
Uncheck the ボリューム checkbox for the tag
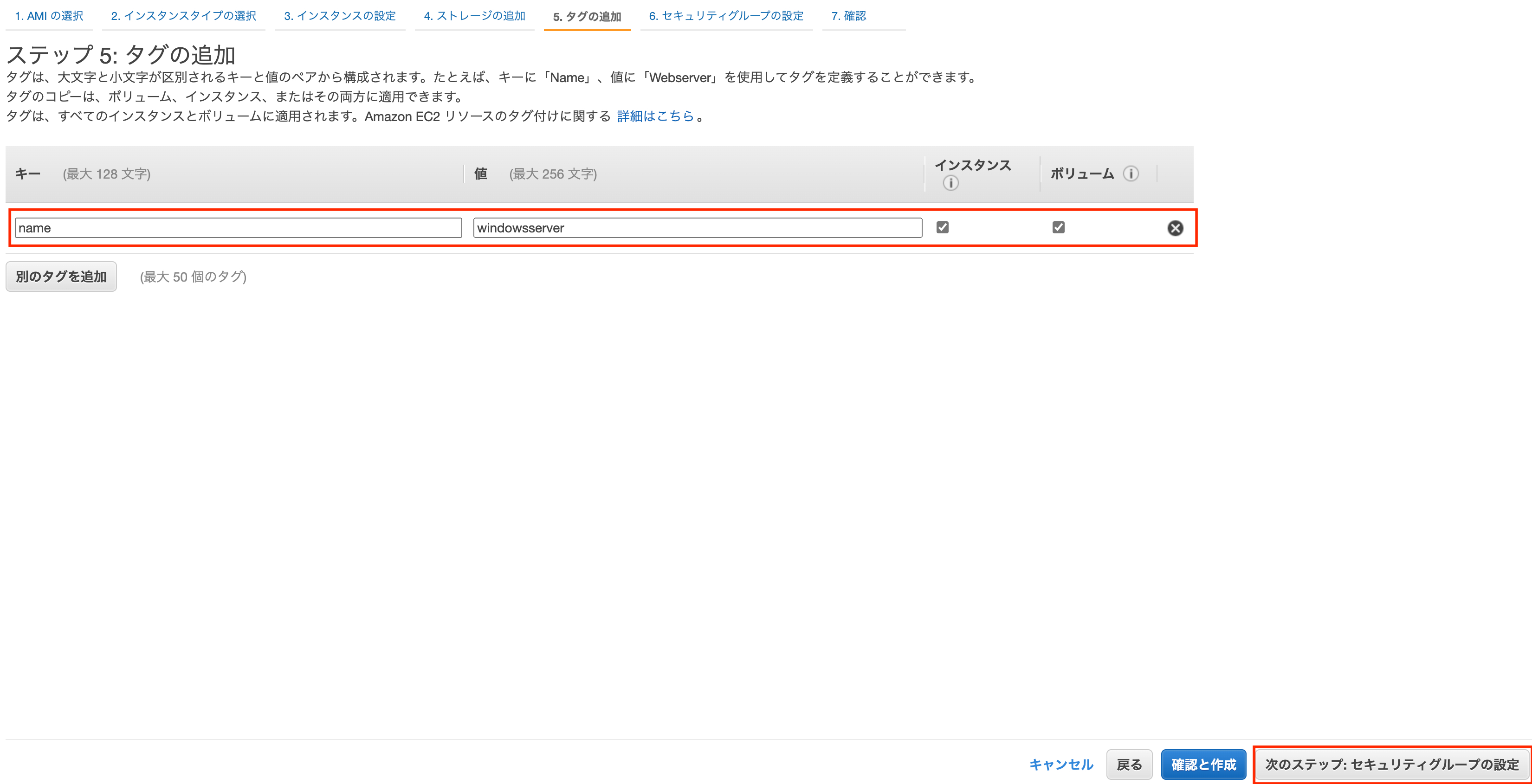click(1059, 227)
